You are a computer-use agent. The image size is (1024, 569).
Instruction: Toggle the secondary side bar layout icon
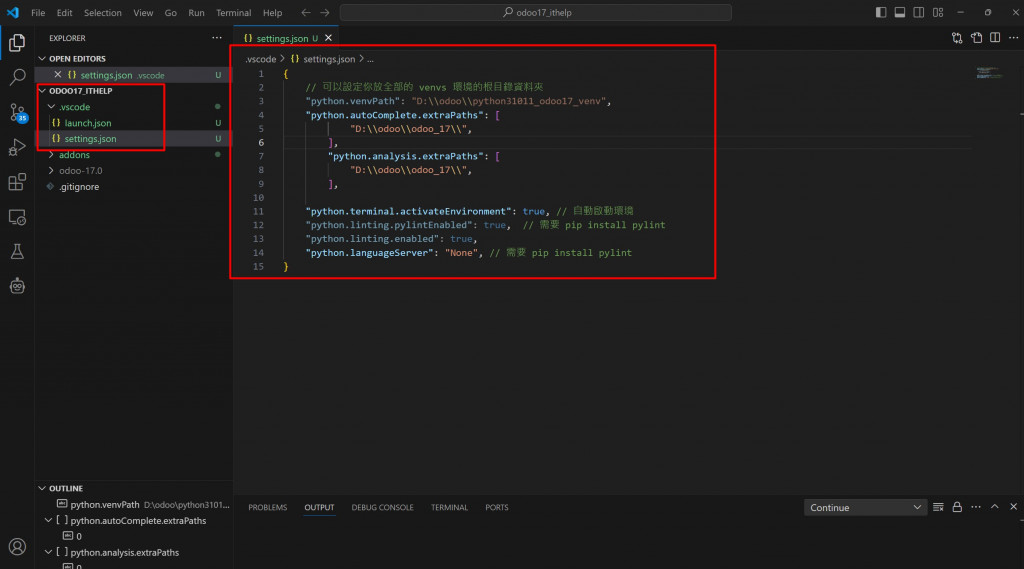[x=919, y=12]
